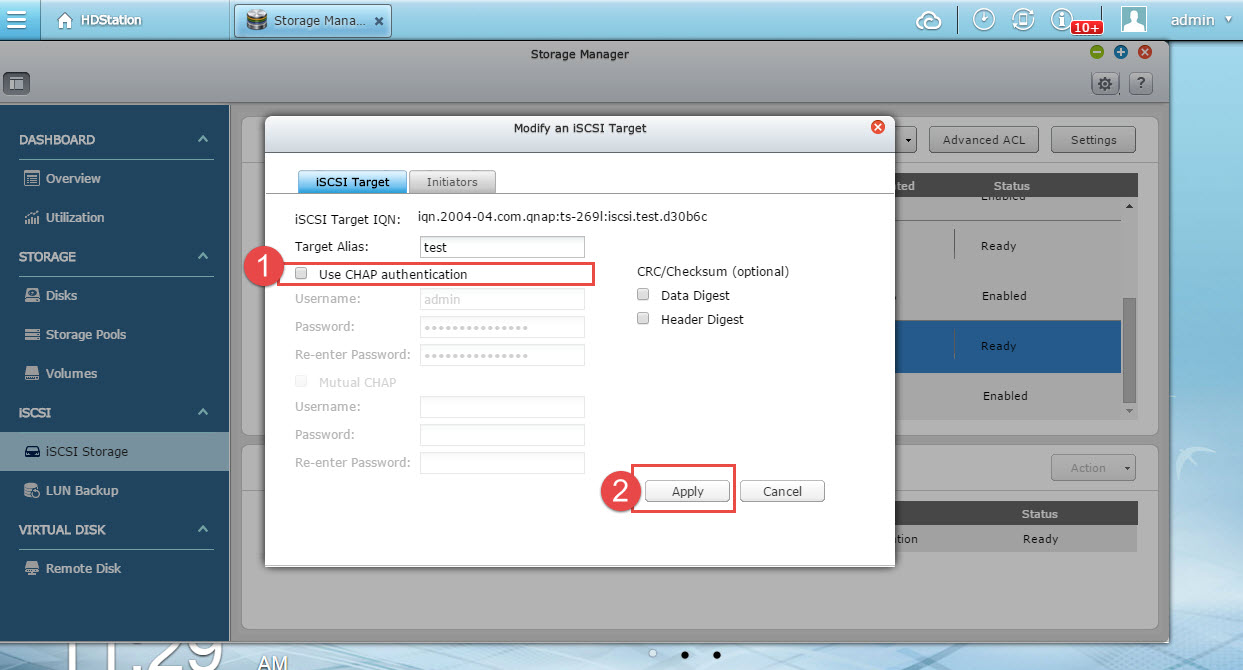Close the Storage Manager taskbar tab
The image size is (1243, 670).
pyautogui.click(x=378, y=20)
